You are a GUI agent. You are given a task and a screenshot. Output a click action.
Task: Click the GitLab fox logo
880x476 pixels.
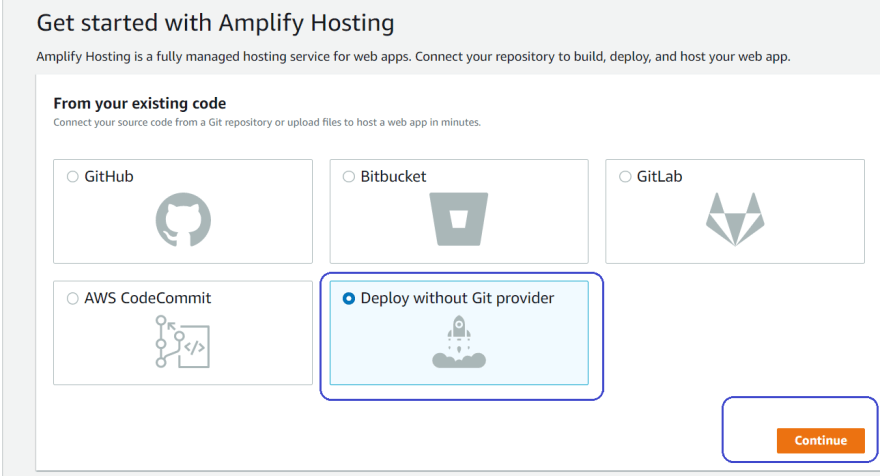(735, 219)
